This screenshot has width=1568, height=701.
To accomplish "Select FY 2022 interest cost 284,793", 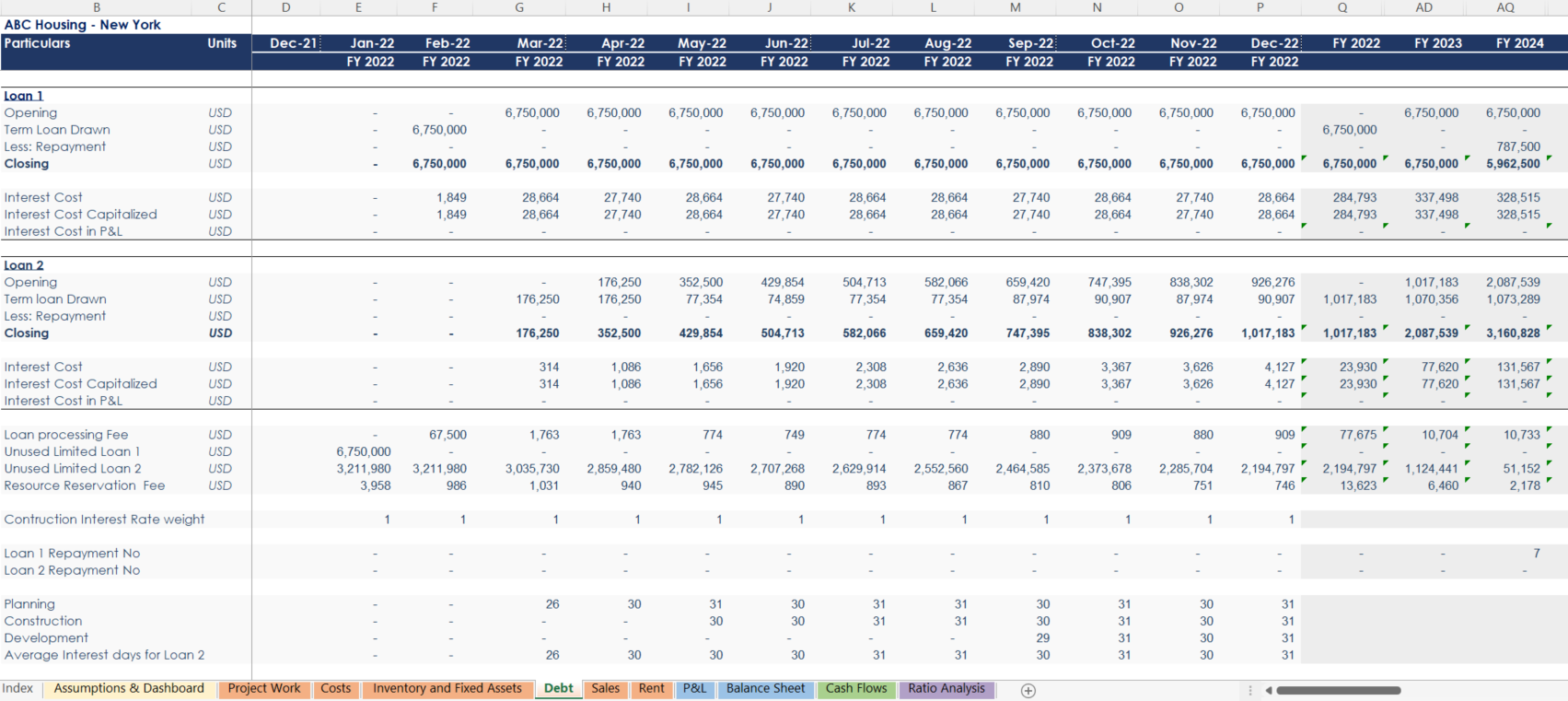I will 1355,198.
